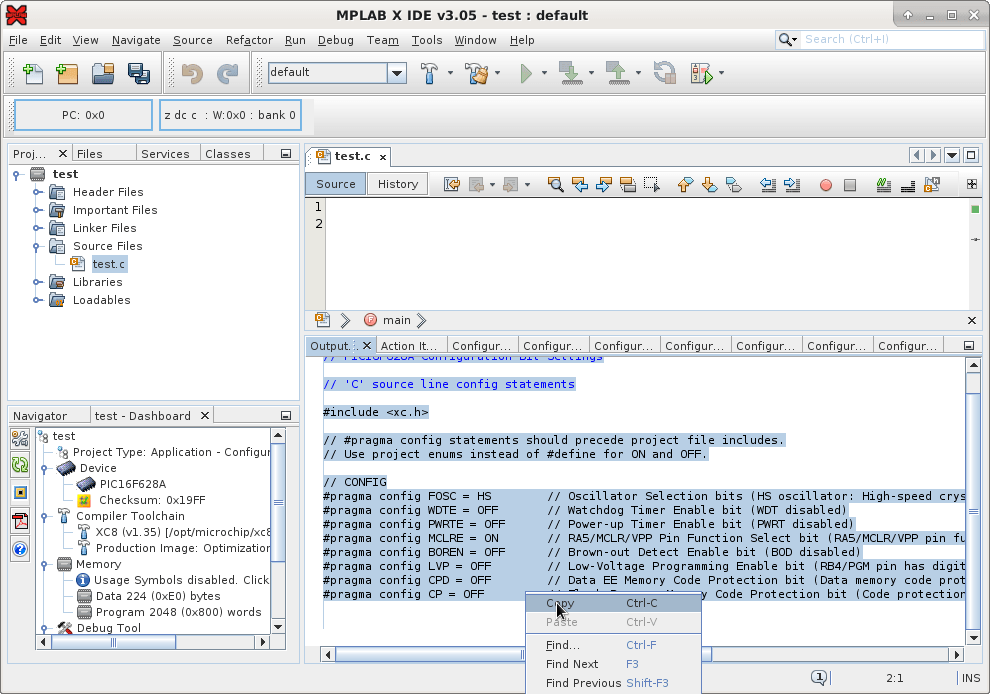Click the Redo arrow icon
Viewport: 990px width, 694px height.
[227, 73]
